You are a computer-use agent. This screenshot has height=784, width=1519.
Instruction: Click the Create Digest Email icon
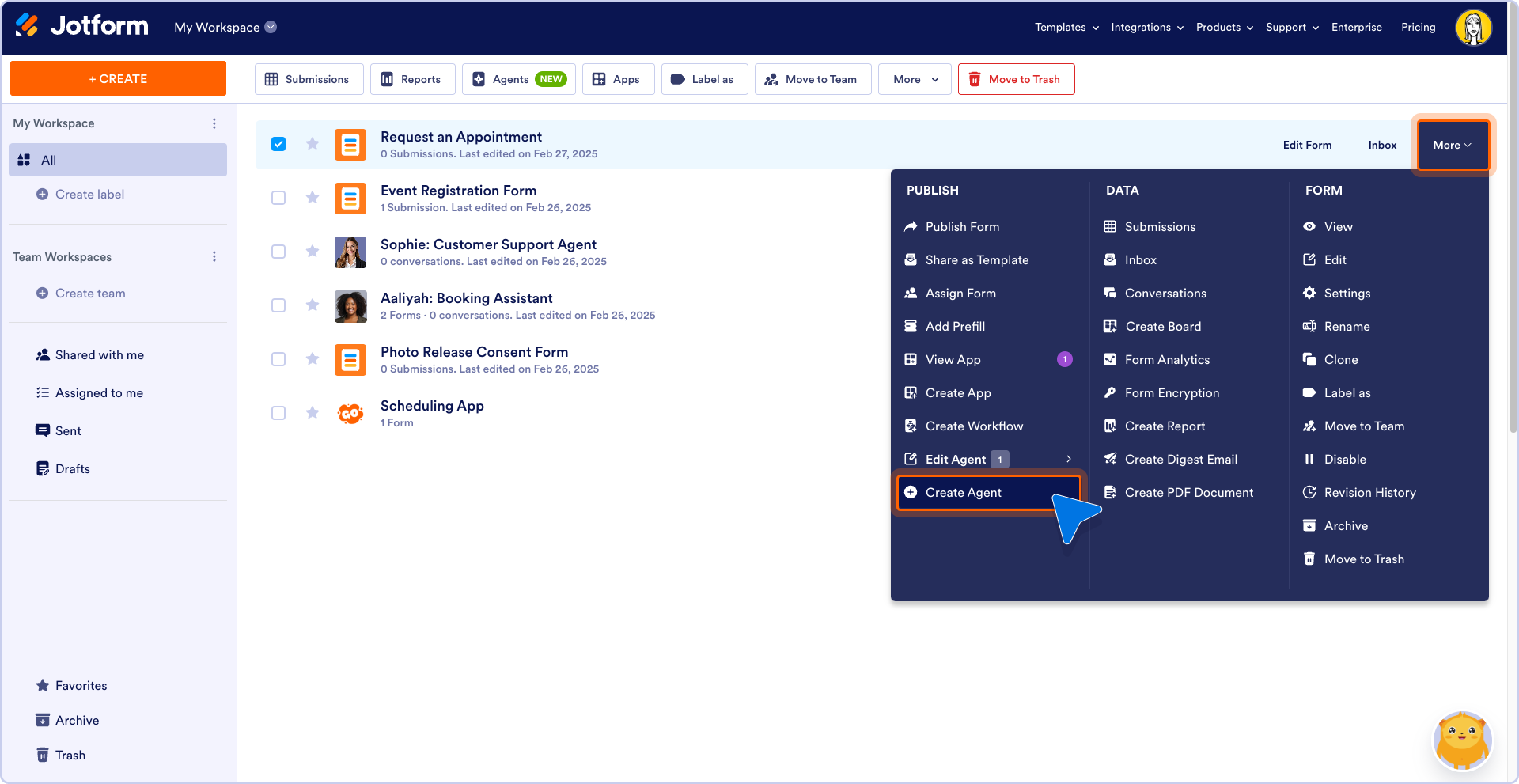pos(1110,459)
